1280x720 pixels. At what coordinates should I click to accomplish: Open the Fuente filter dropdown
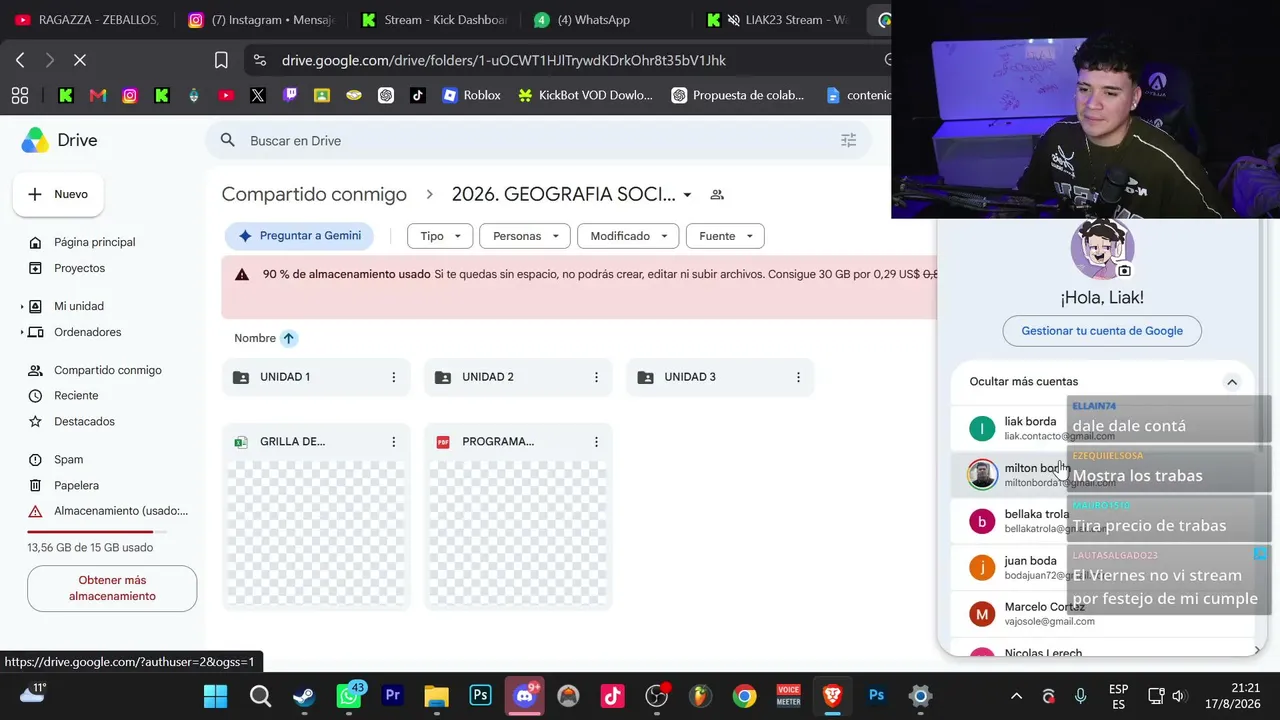pyautogui.click(x=725, y=236)
